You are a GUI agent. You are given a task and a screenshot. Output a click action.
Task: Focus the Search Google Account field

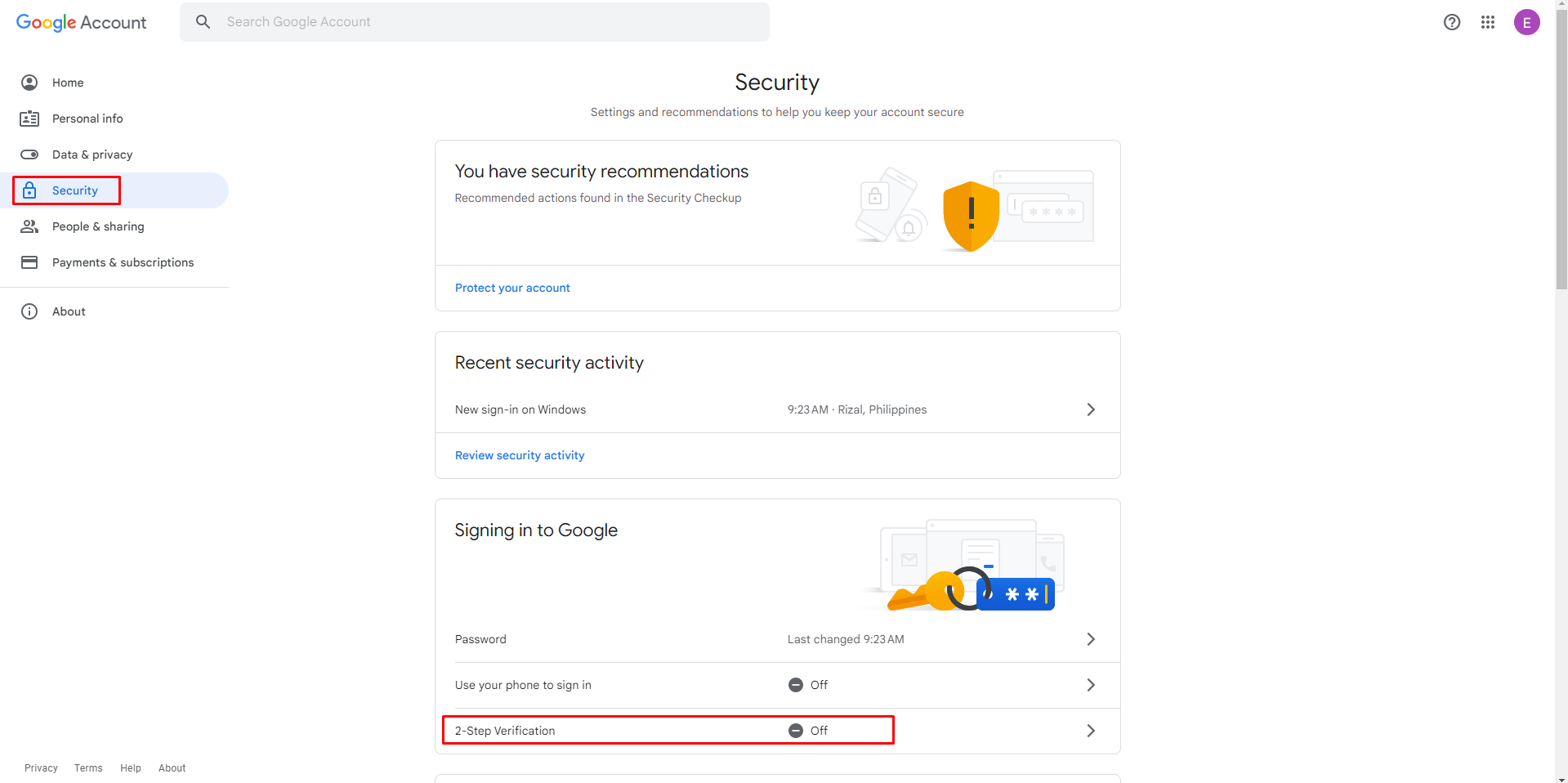tap(475, 22)
